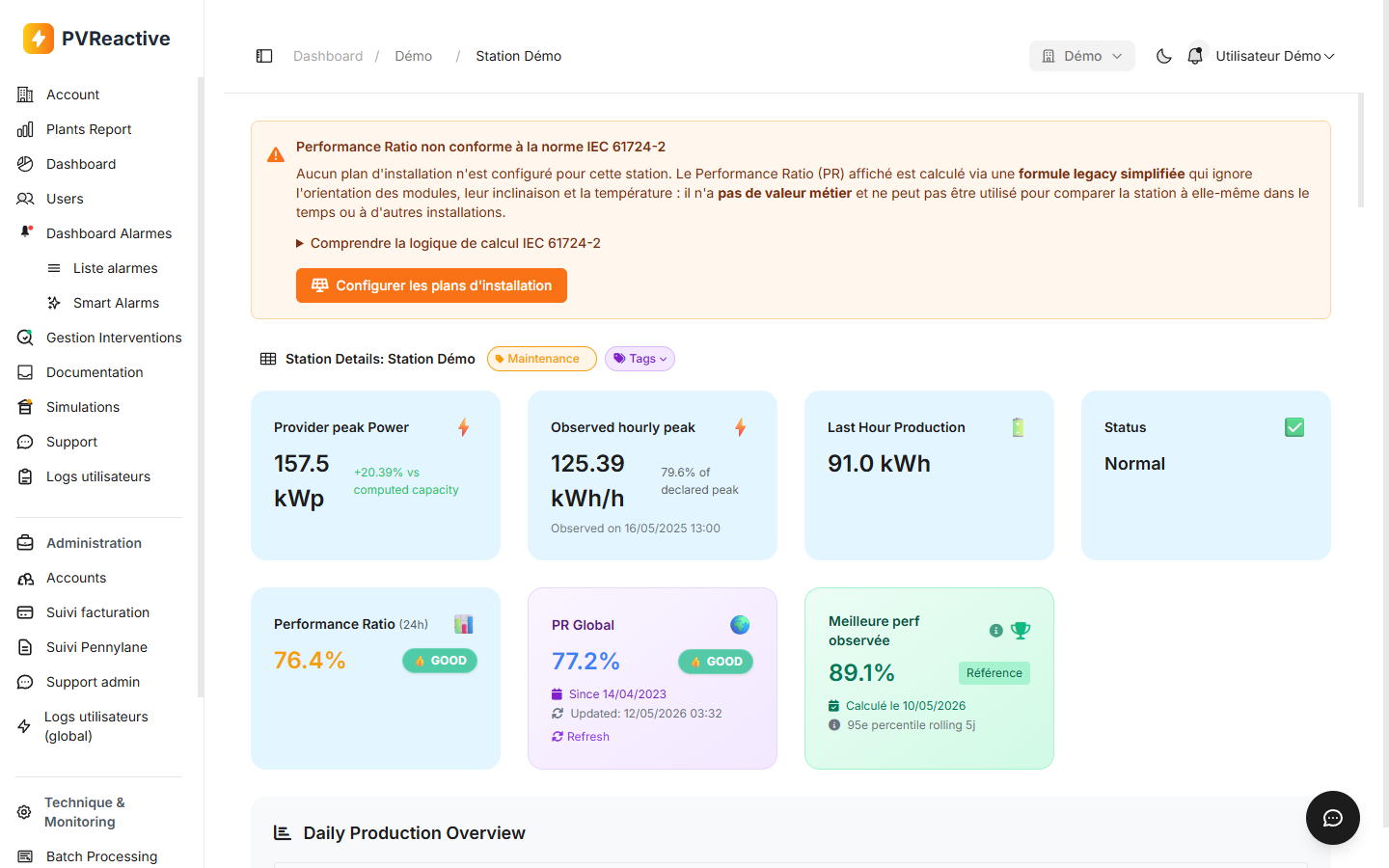Click the Technique & Monitoring gear icon
Viewport: 1389px width, 868px height.
pyautogui.click(x=24, y=812)
